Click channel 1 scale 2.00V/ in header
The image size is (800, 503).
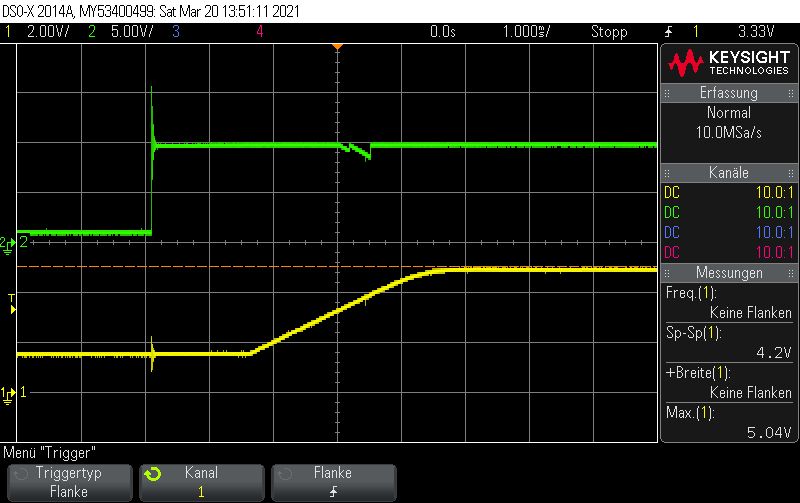point(48,32)
